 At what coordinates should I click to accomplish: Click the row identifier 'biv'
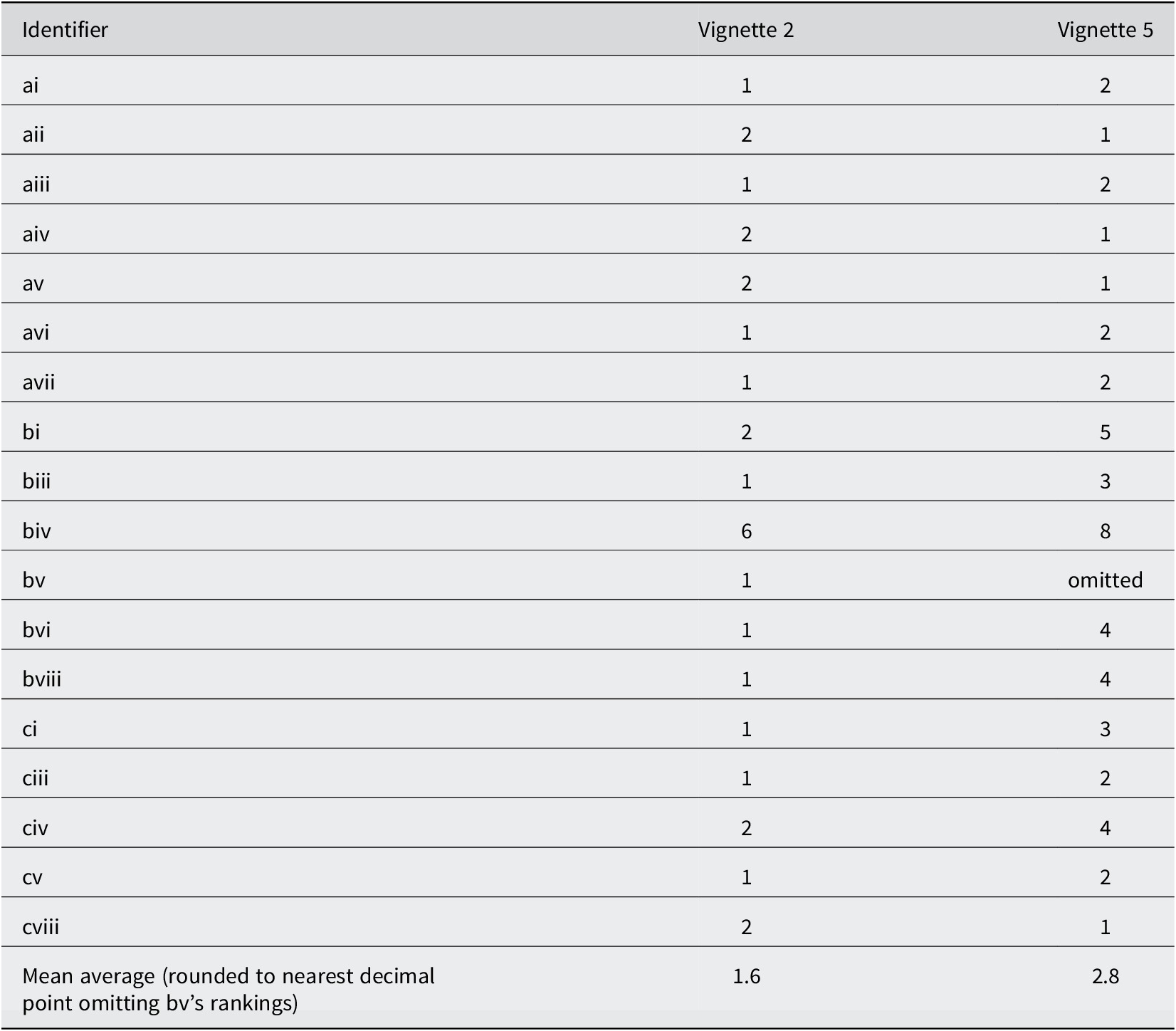[x=36, y=531]
